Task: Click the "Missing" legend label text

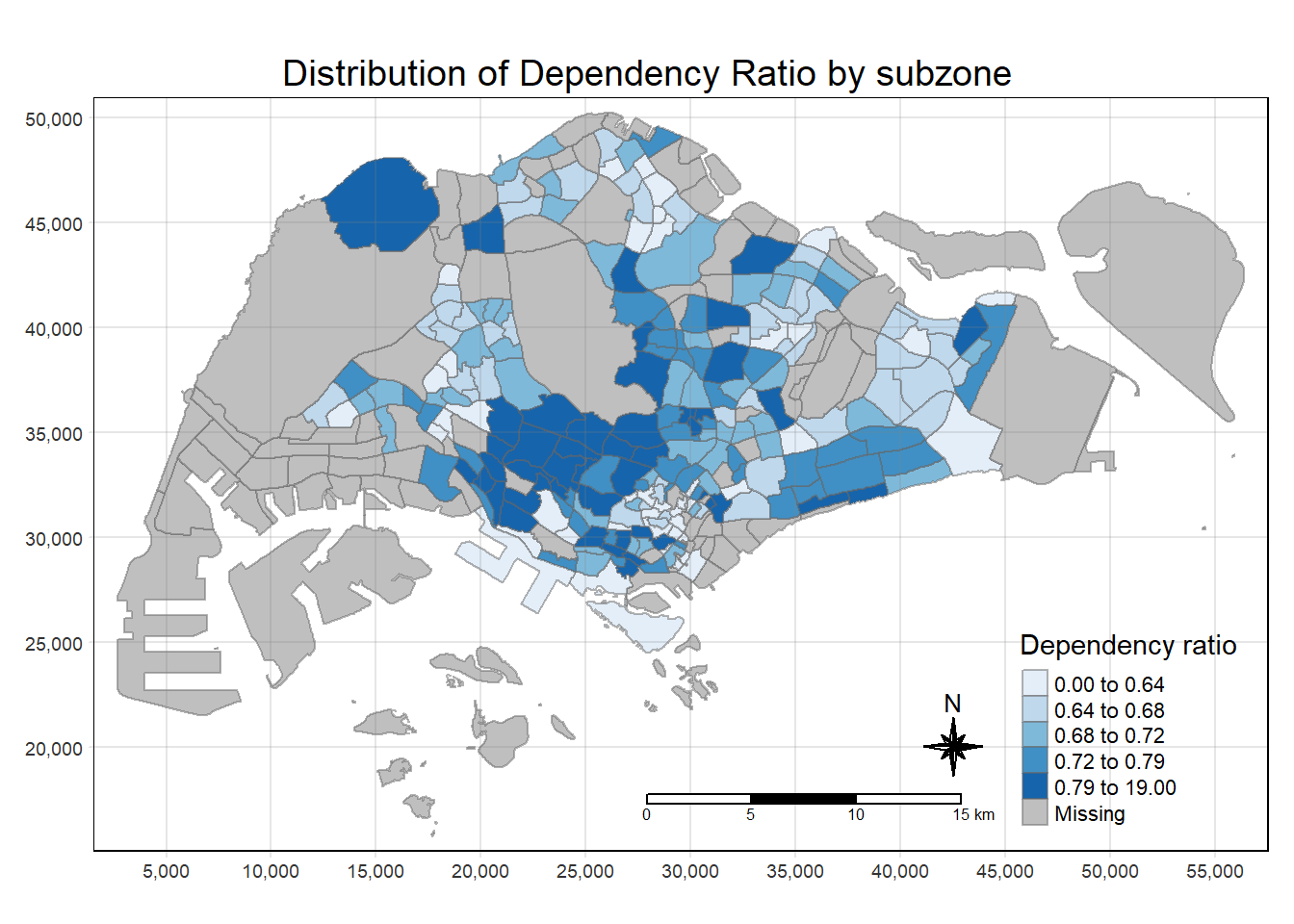Action: pyautogui.click(x=1089, y=813)
